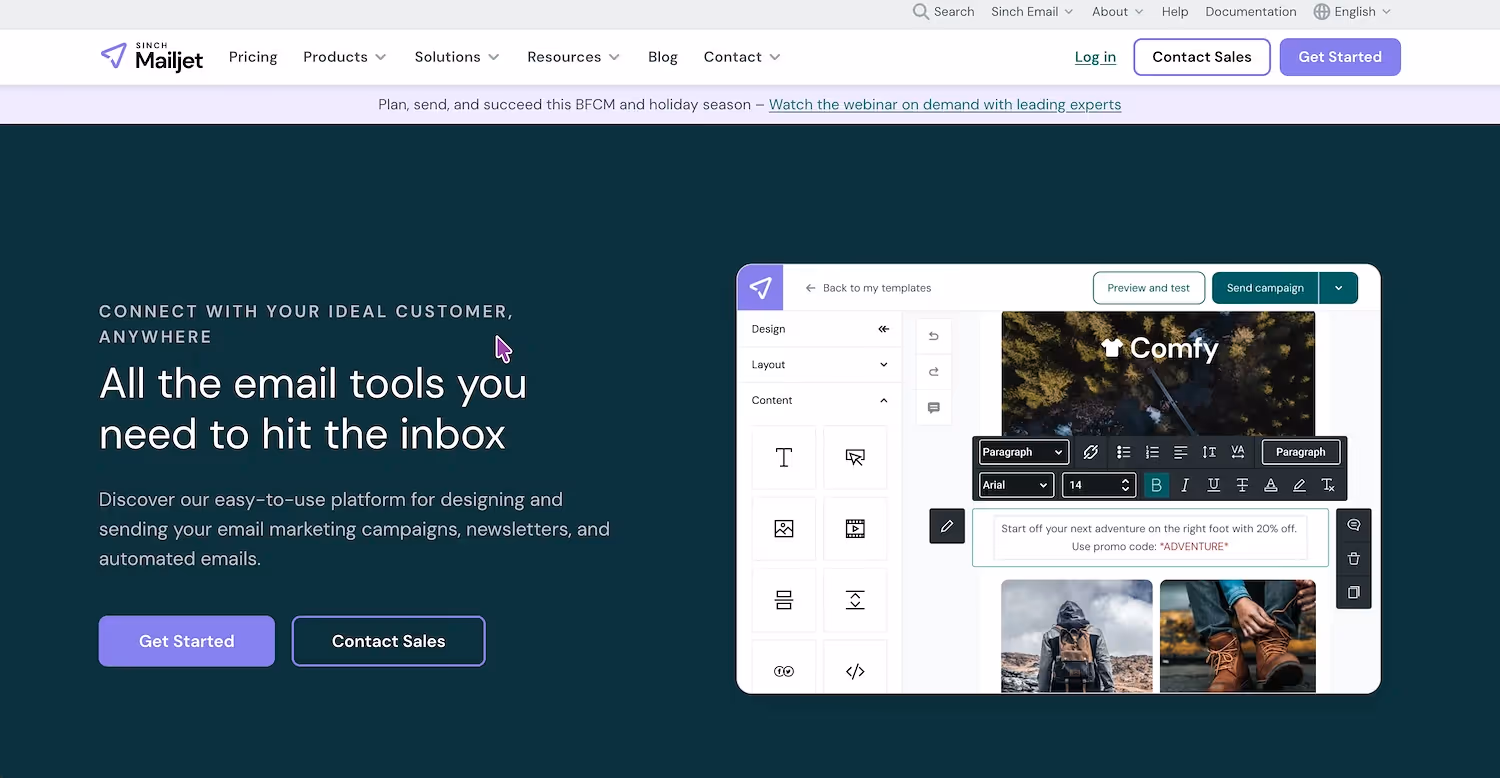The width and height of the screenshot is (1500, 778).
Task: Select the Image content block icon
Action: tap(784, 529)
